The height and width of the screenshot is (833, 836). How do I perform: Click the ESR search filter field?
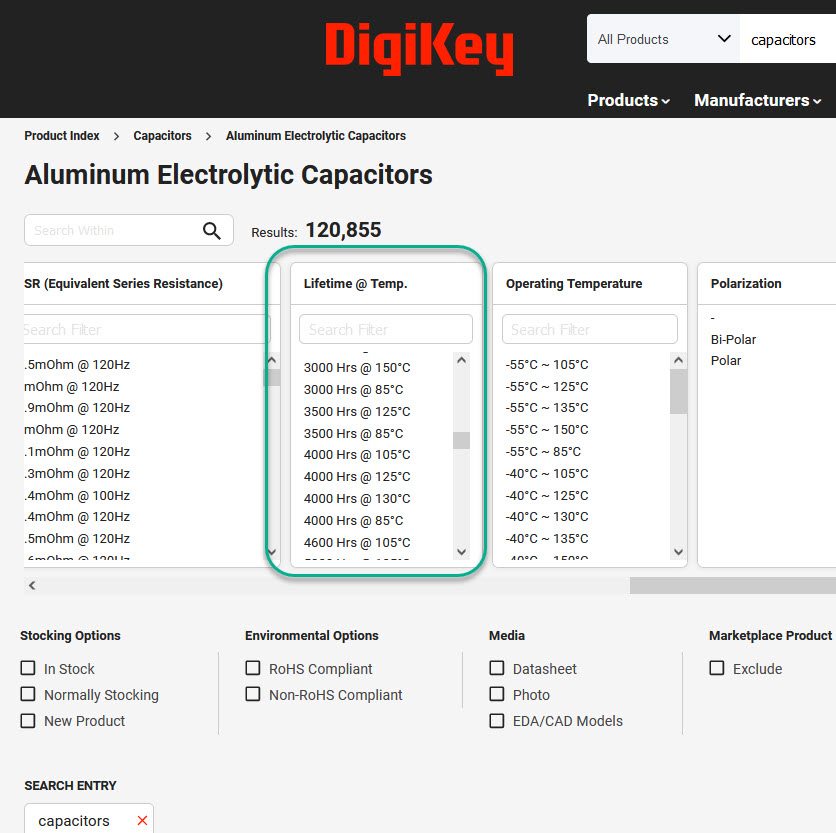(x=147, y=329)
